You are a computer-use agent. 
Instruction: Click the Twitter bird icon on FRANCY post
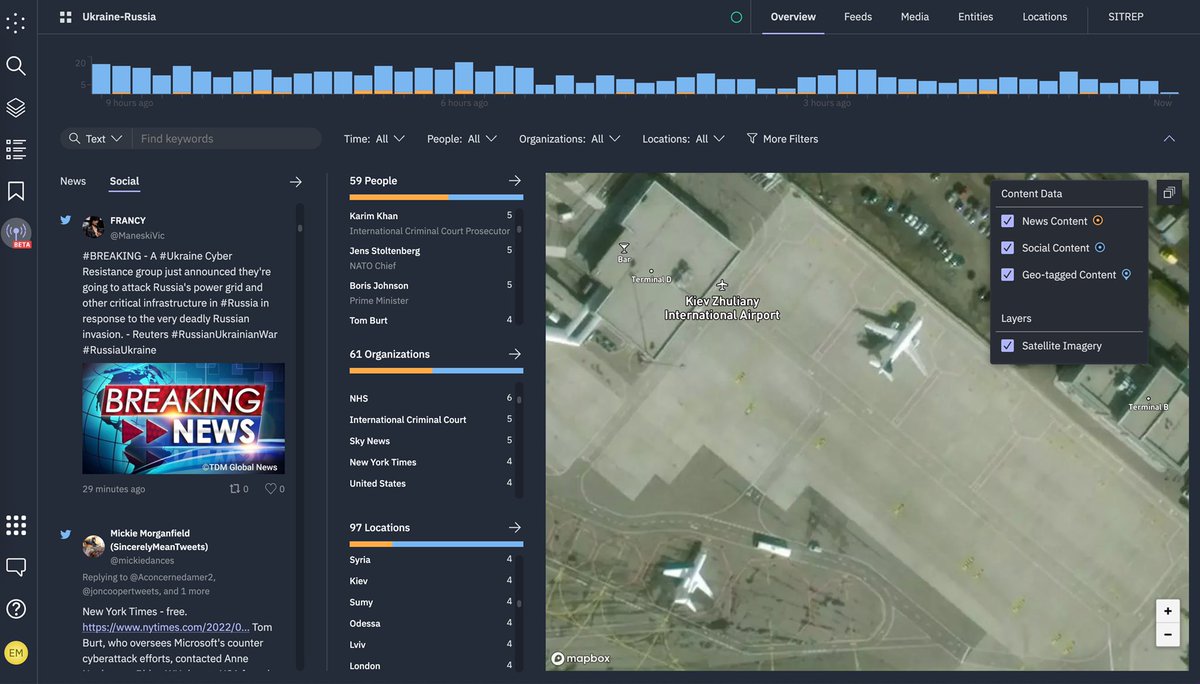66,220
